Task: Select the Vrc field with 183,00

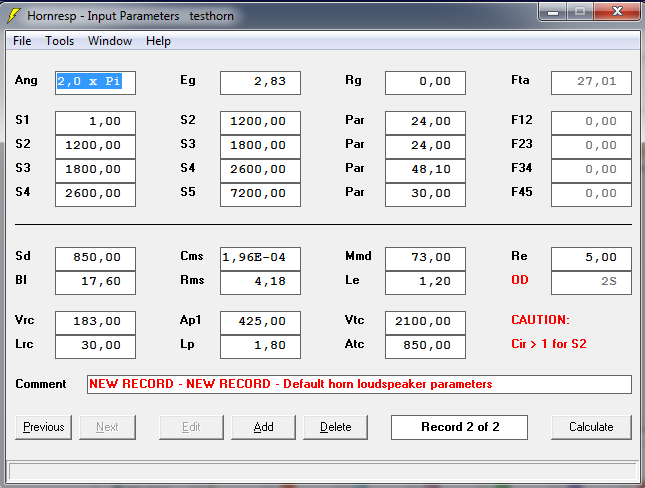Action: click(x=95, y=323)
